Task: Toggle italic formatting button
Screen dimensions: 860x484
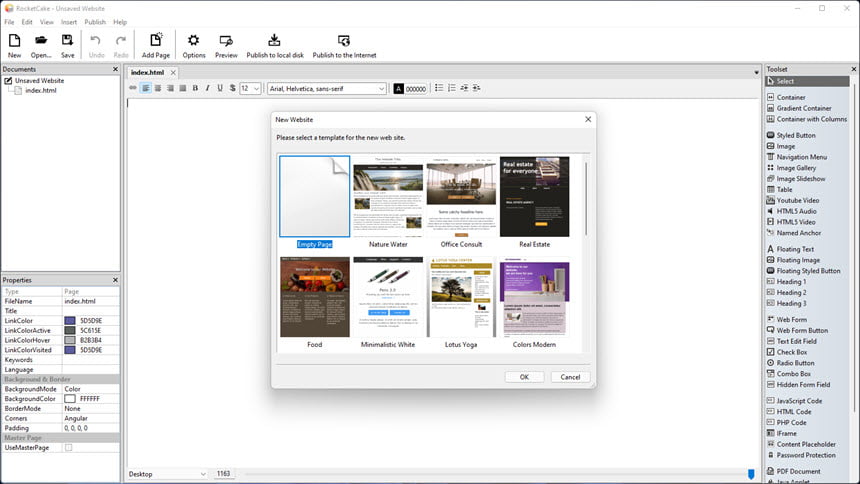Action: (x=207, y=88)
